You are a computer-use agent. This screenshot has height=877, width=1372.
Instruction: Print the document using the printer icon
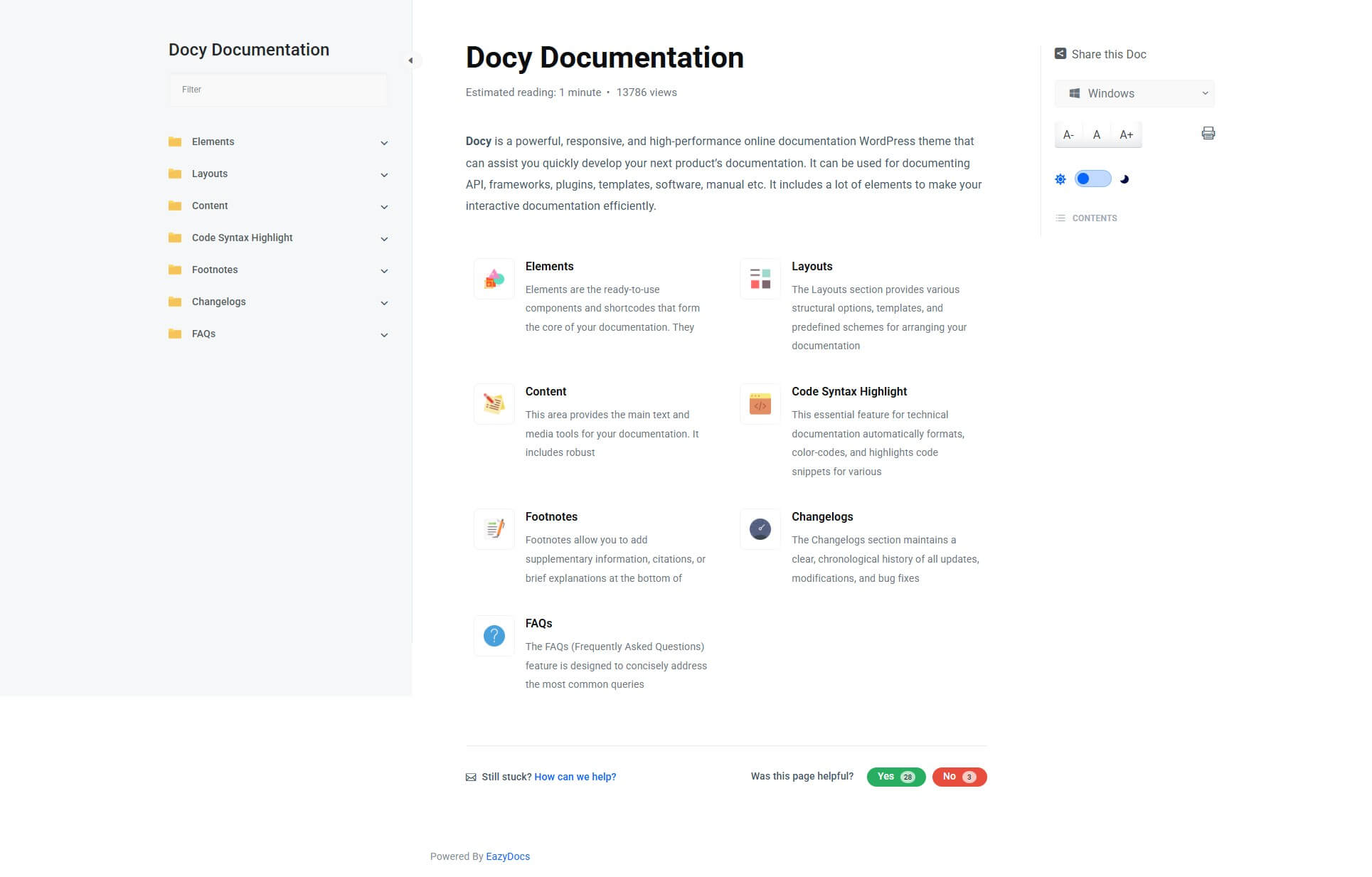(x=1208, y=133)
